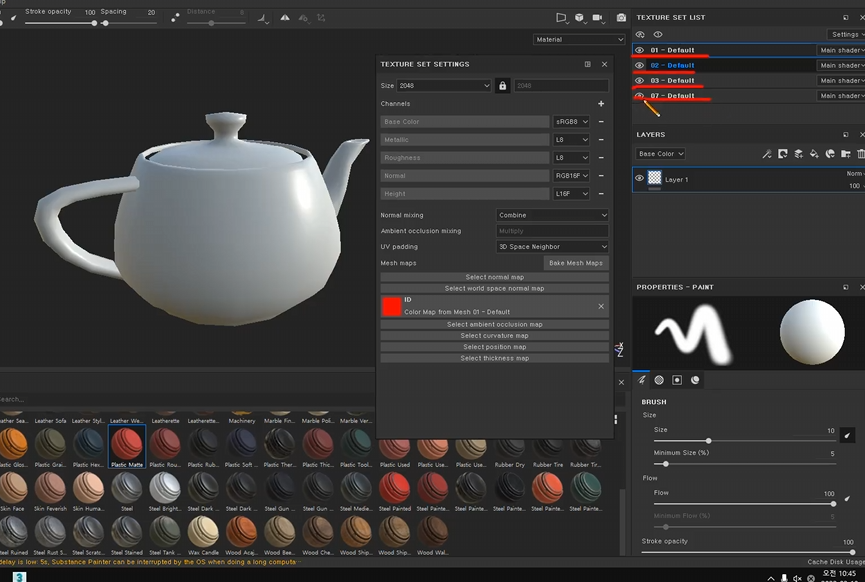This screenshot has height=582, width=865.
Task: Add a channel with the plus icon
Action: coord(601,104)
